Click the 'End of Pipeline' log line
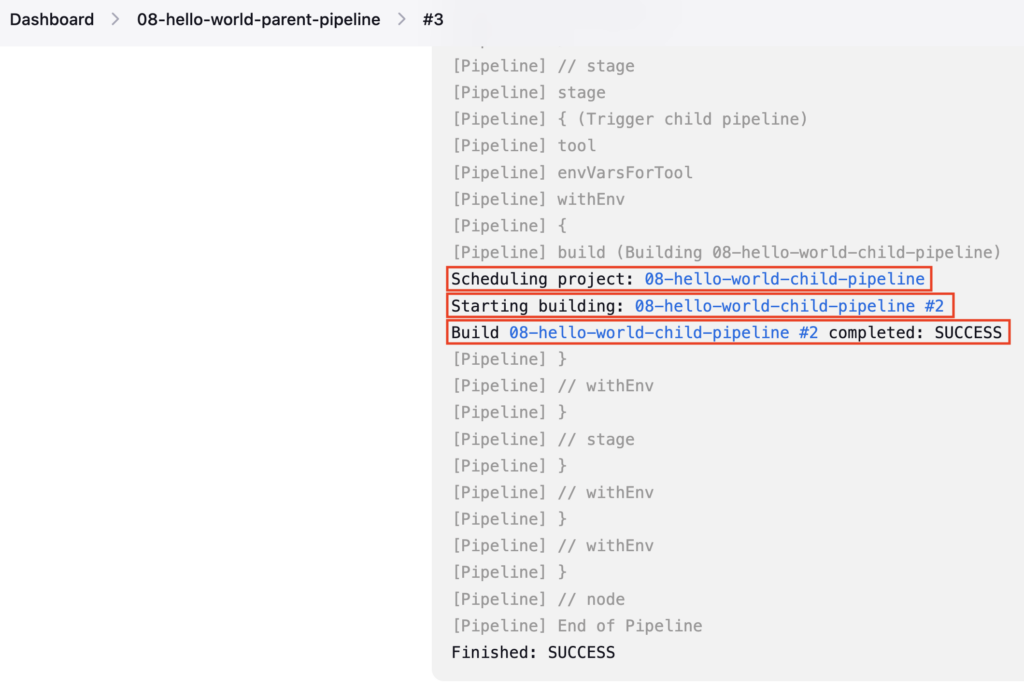 point(577,626)
